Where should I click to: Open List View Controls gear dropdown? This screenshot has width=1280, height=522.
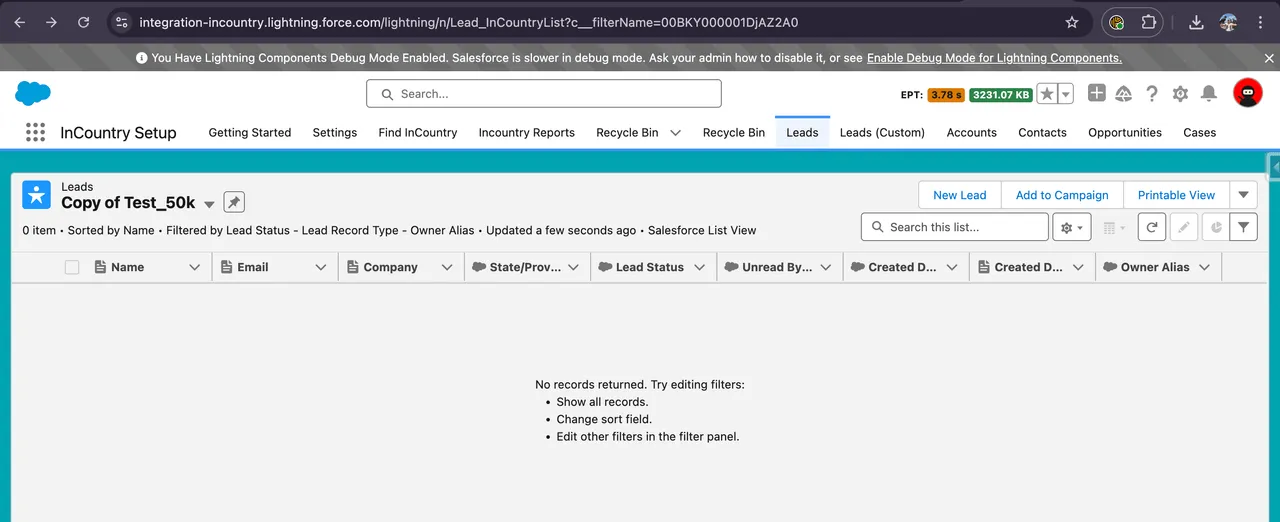point(1071,228)
